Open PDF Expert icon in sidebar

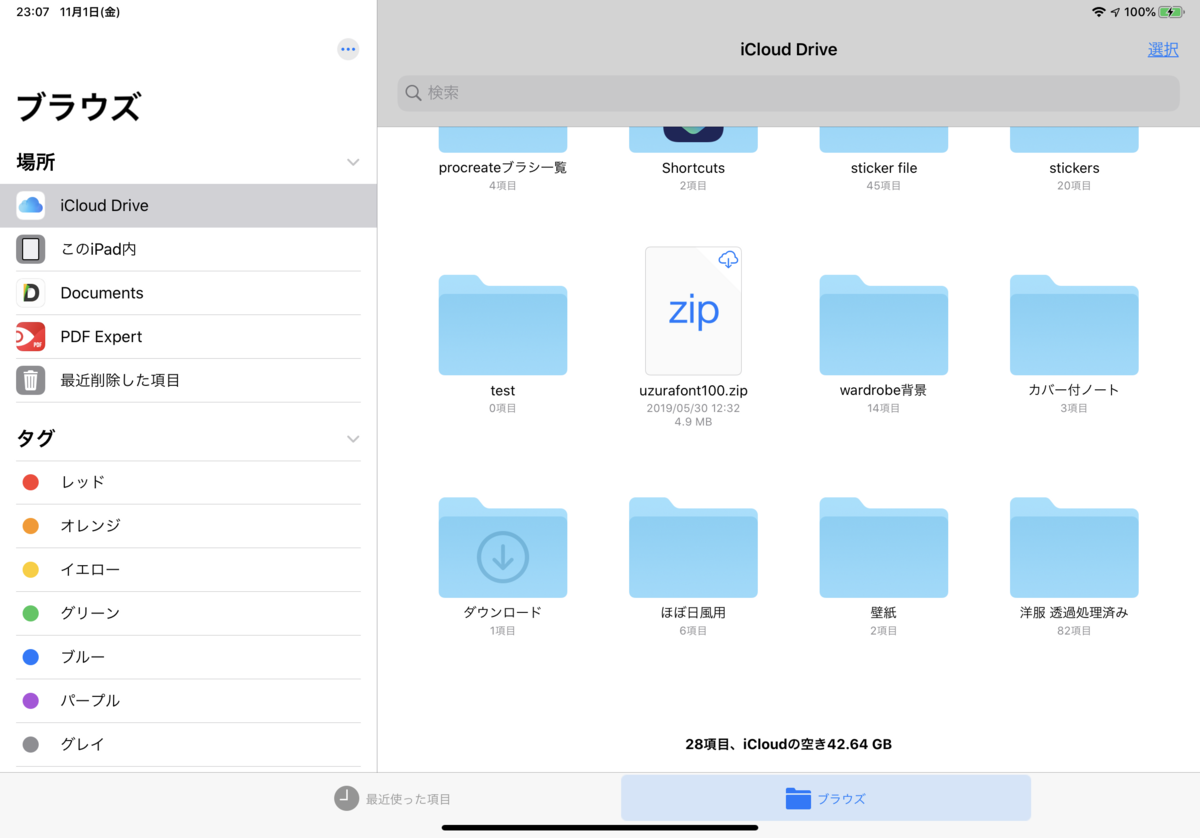tap(31, 337)
